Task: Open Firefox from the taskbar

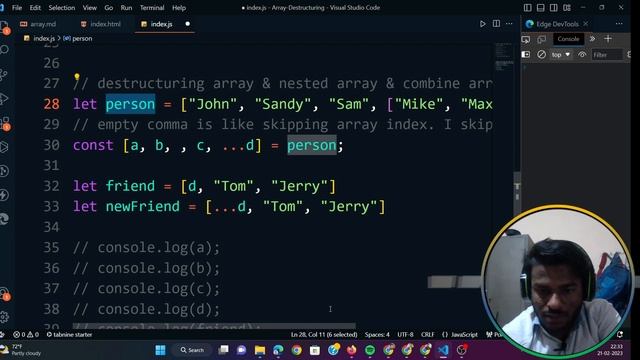Action: point(351,350)
